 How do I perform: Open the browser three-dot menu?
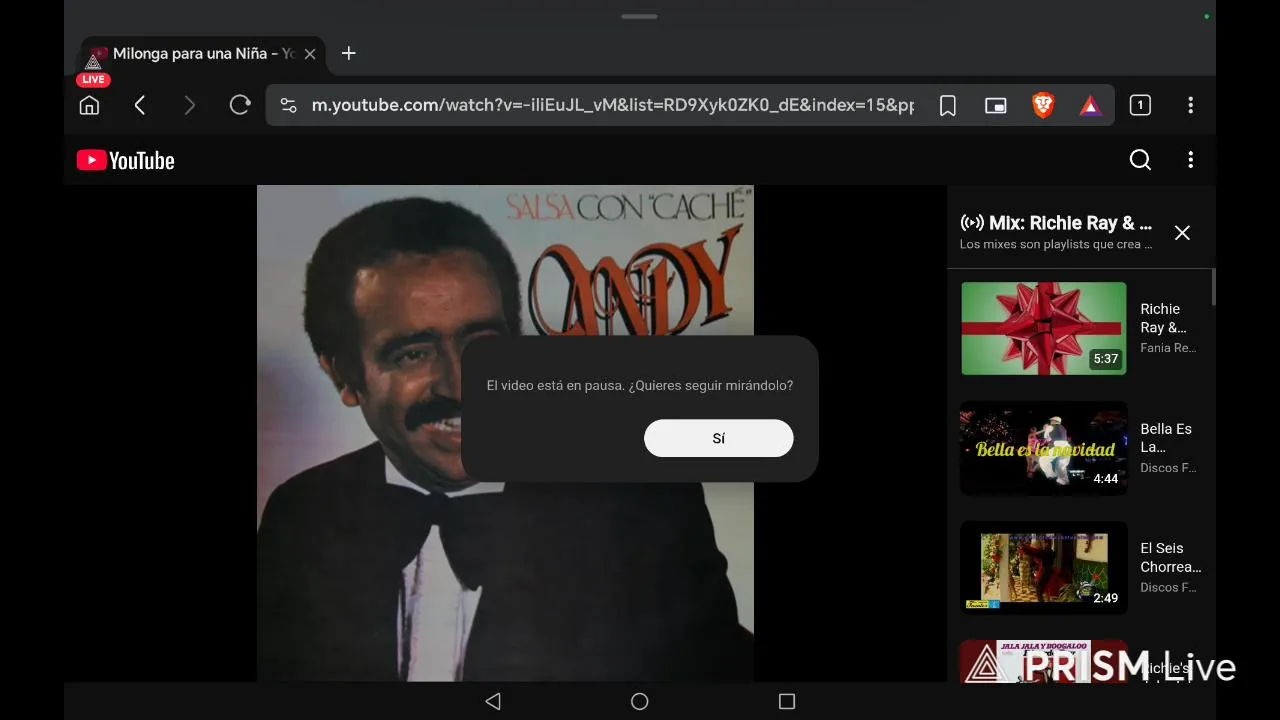tap(1190, 105)
